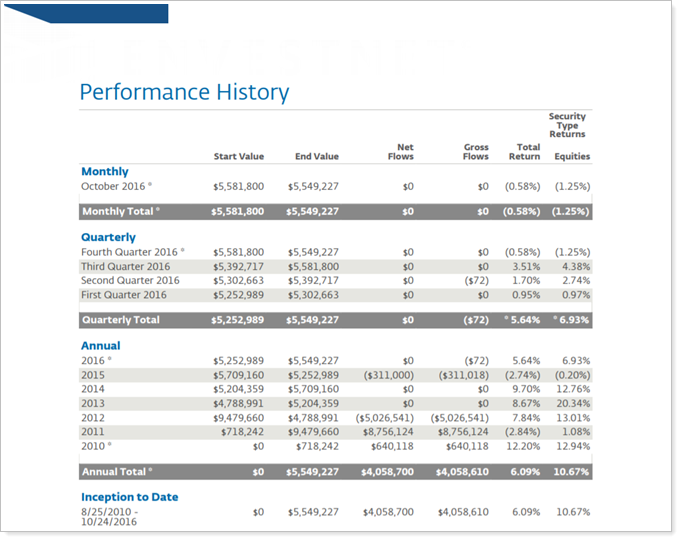Viewport: 681px width, 541px height.
Task: Click the Start Value column header
Action: [238, 157]
